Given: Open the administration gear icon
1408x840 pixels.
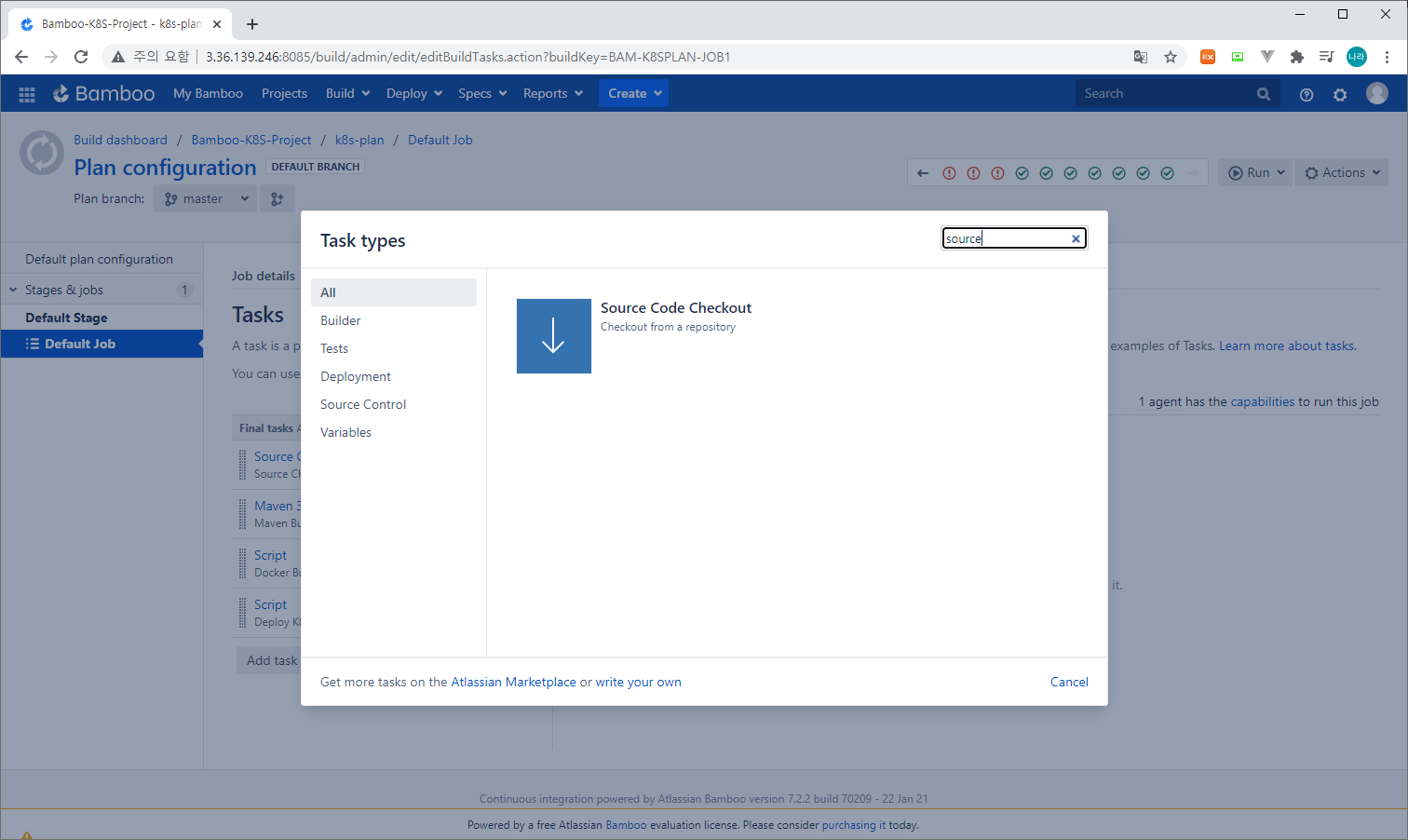Looking at the screenshot, I should coord(1340,94).
